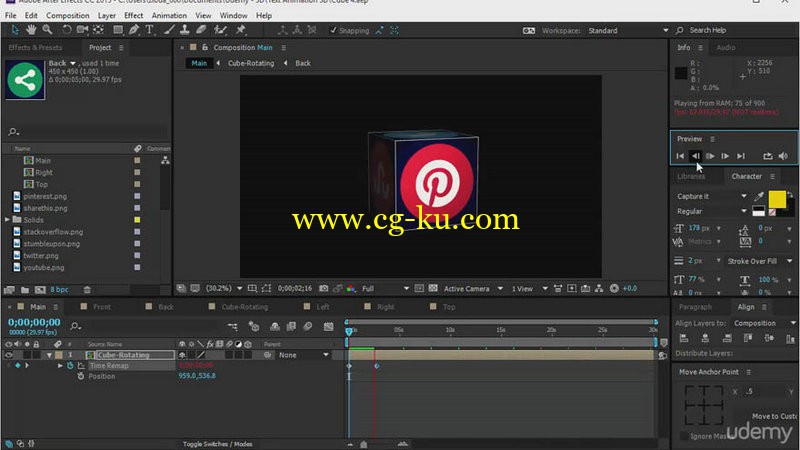This screenshot has width=800, height=450.
Task: Click the yellow fill color swatch
Action: 777,199
